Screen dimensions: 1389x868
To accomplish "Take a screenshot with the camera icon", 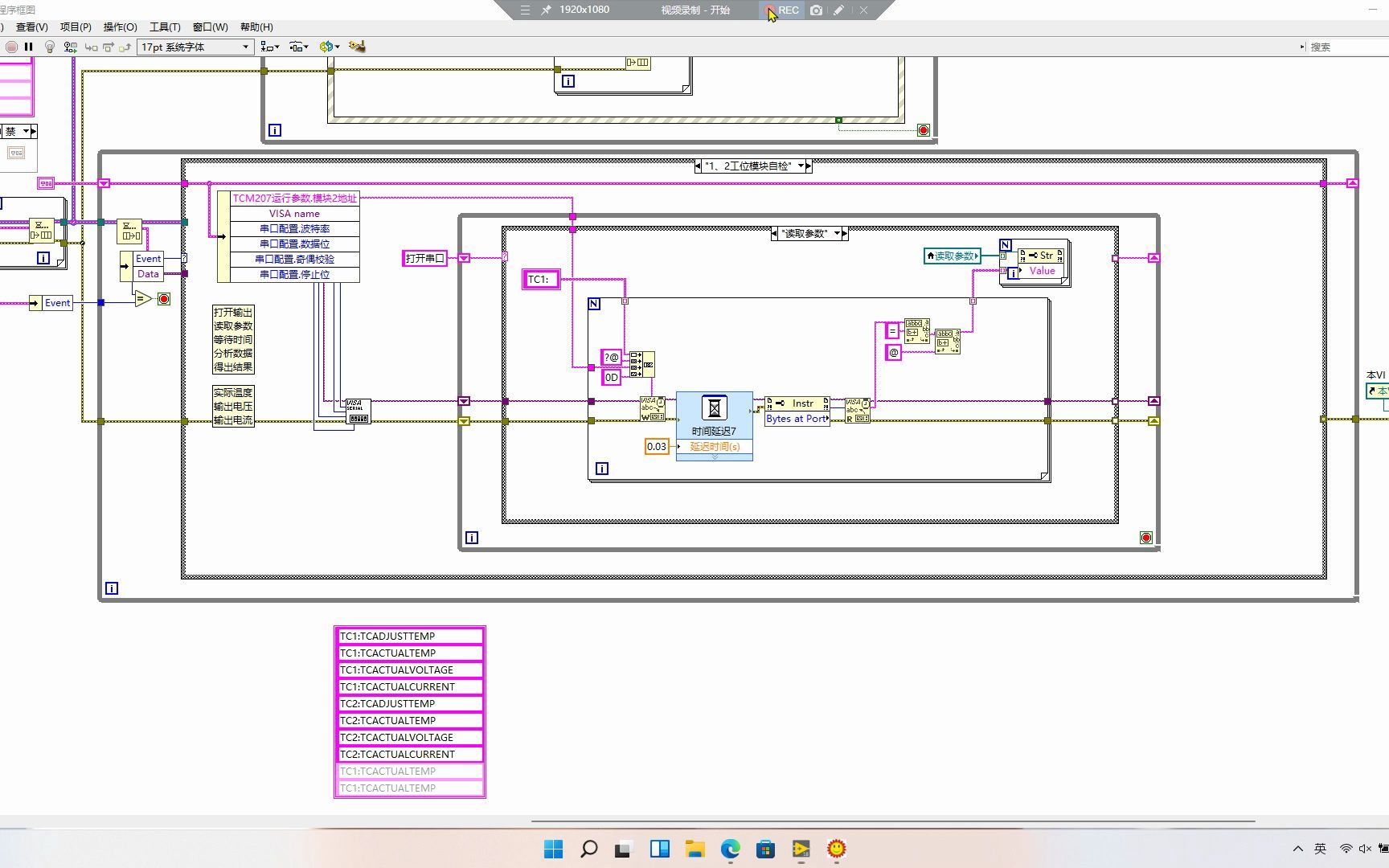I will click(x=816, y=10).
